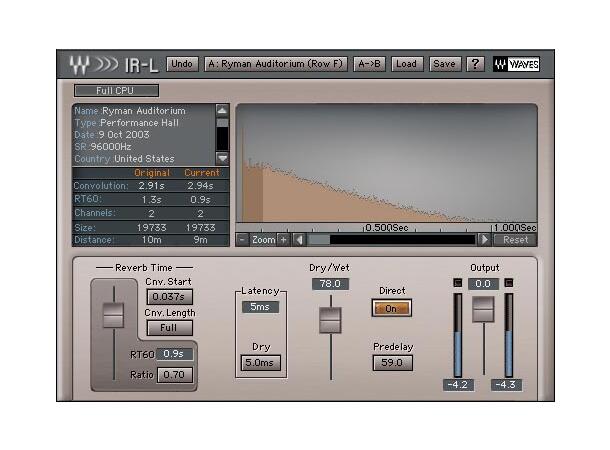Click the Latency 5ms display
The height and width of the screenshot is (450, 610).
click(x=260, y=307)
